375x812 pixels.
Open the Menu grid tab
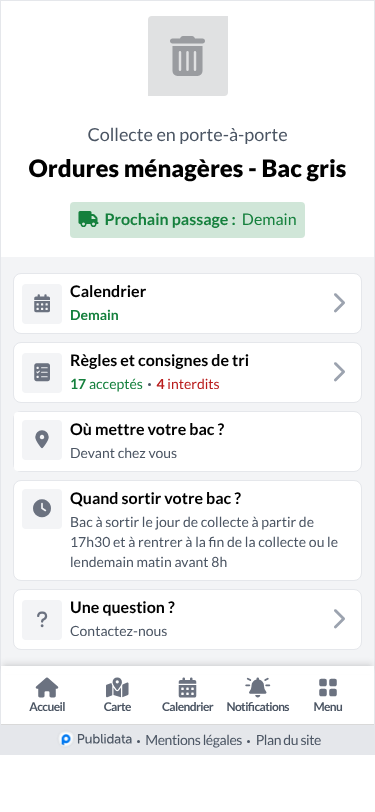click(328, 695)
